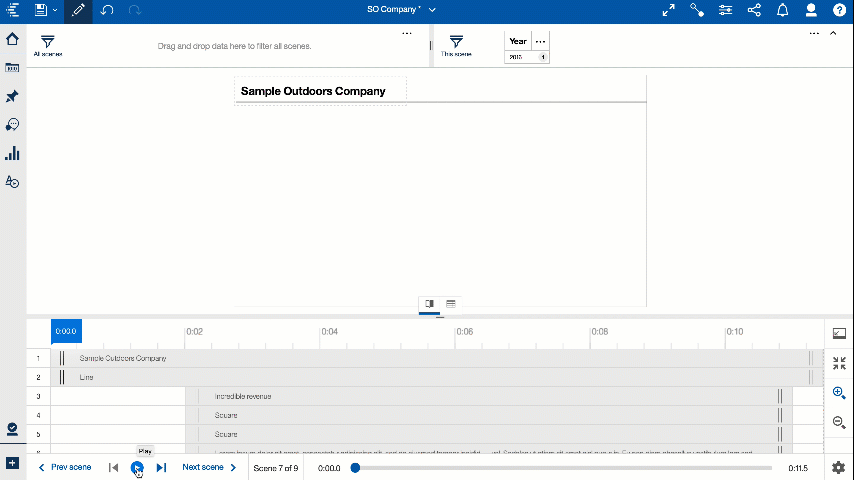854x480 pixels.
Task: Click the end handle of Incredible revenue bar
Action: [780, 396]
